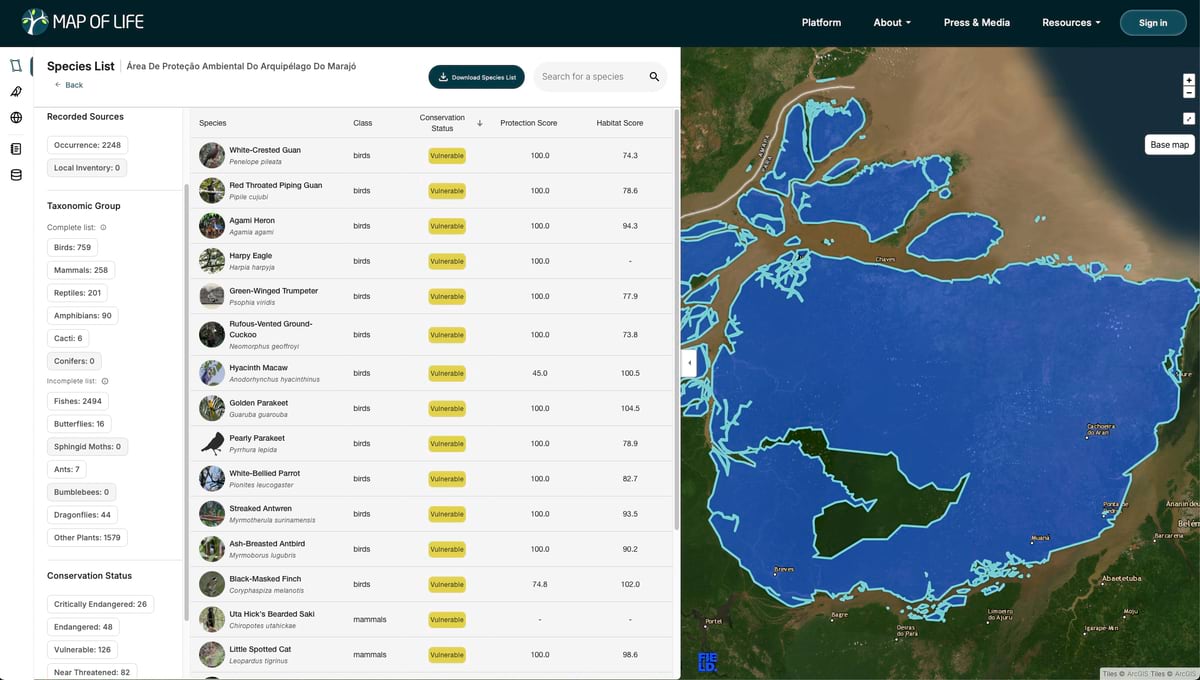Viewport: 1200px width, 680px height.
Task: Open Golden Parakeet photo thumbnail
Action: point(211,408)
